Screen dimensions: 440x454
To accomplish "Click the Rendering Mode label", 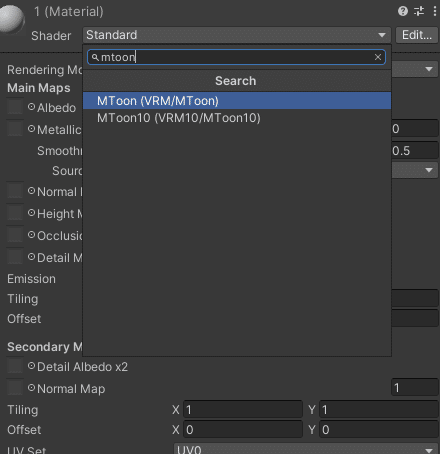I will click(x=44, y=70).
